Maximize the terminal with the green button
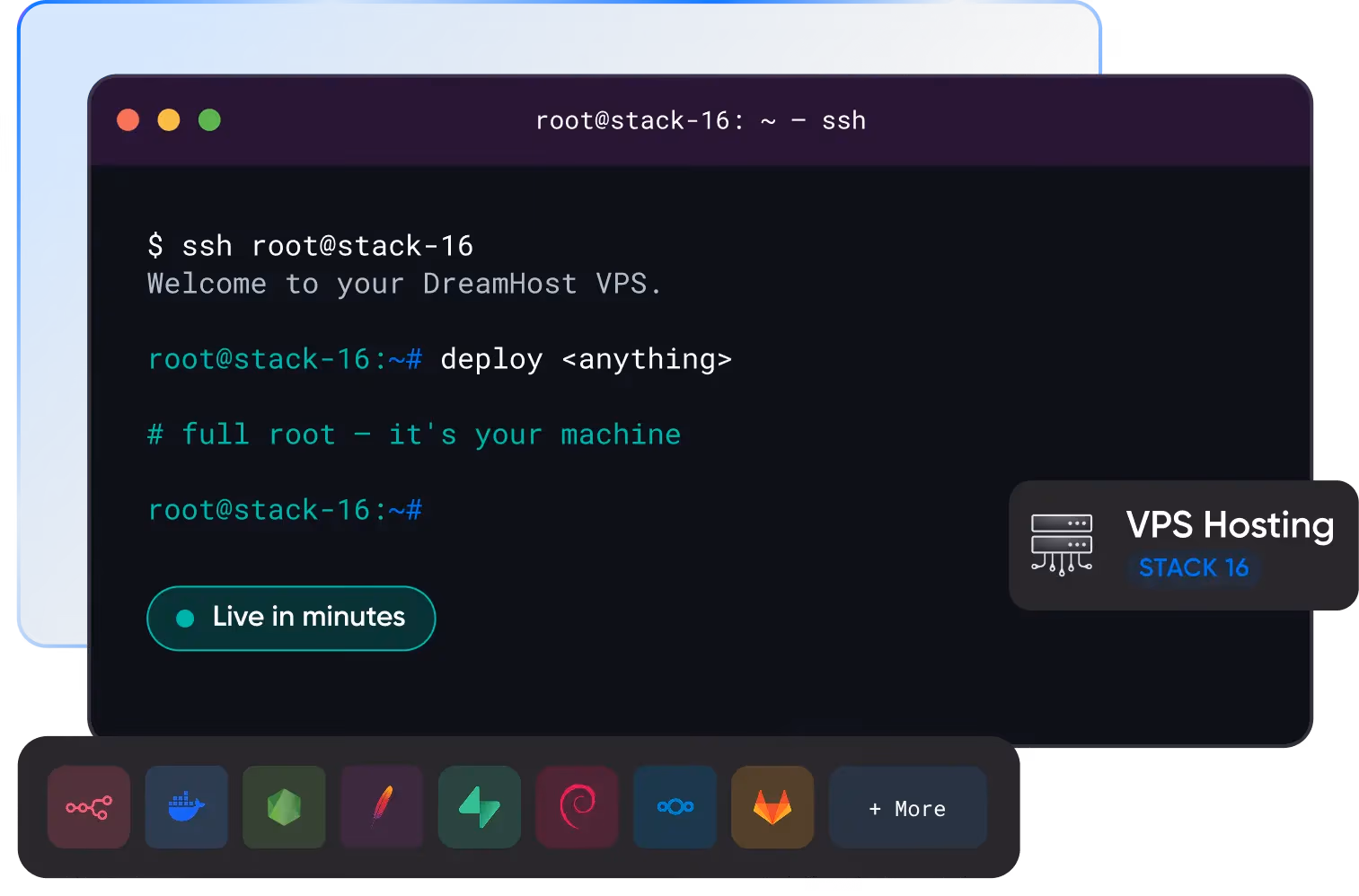The image size is (1359, 896). [209, 120]
